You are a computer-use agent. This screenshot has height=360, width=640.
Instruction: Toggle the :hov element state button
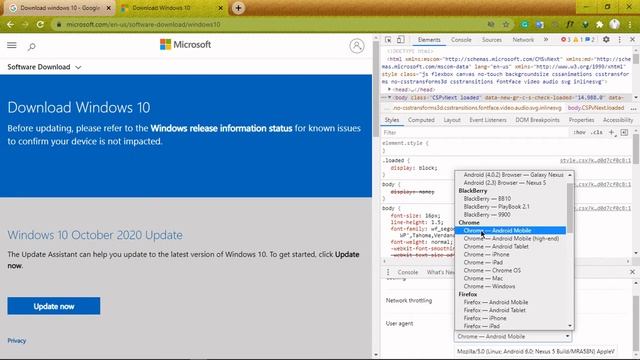[x=579, y=132]
